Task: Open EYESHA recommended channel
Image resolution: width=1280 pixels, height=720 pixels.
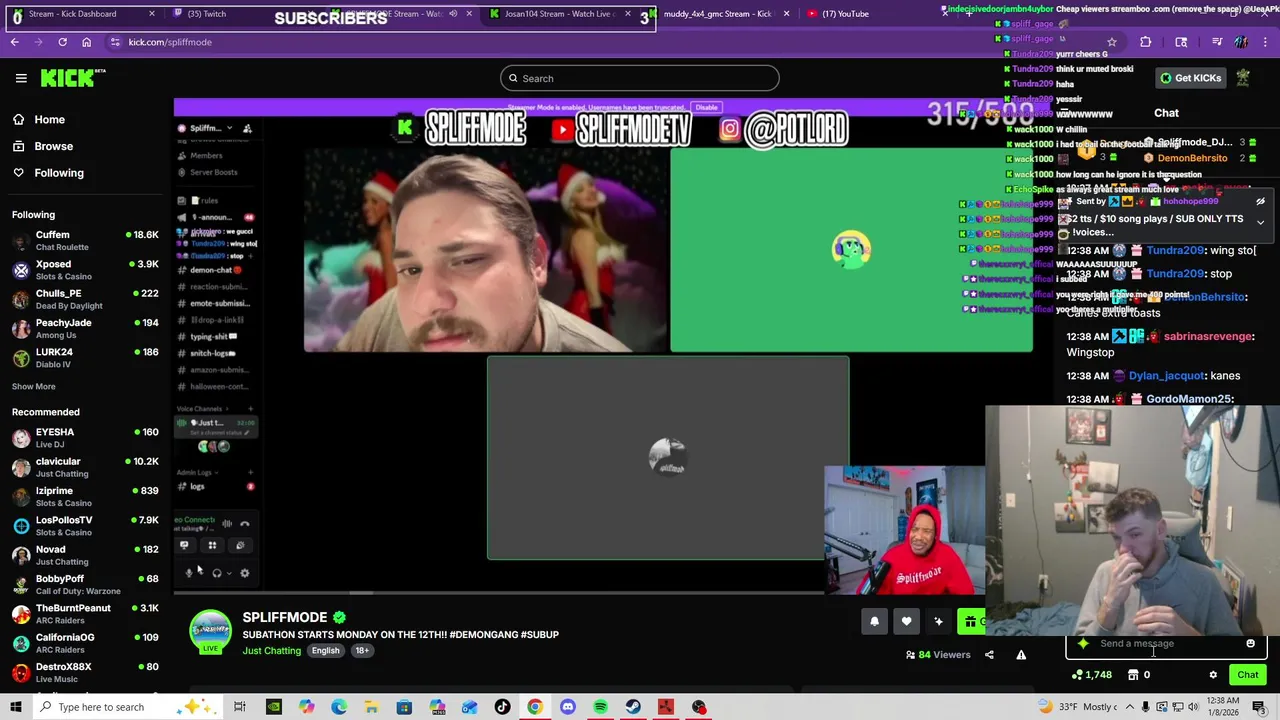Action: point(85,438)
